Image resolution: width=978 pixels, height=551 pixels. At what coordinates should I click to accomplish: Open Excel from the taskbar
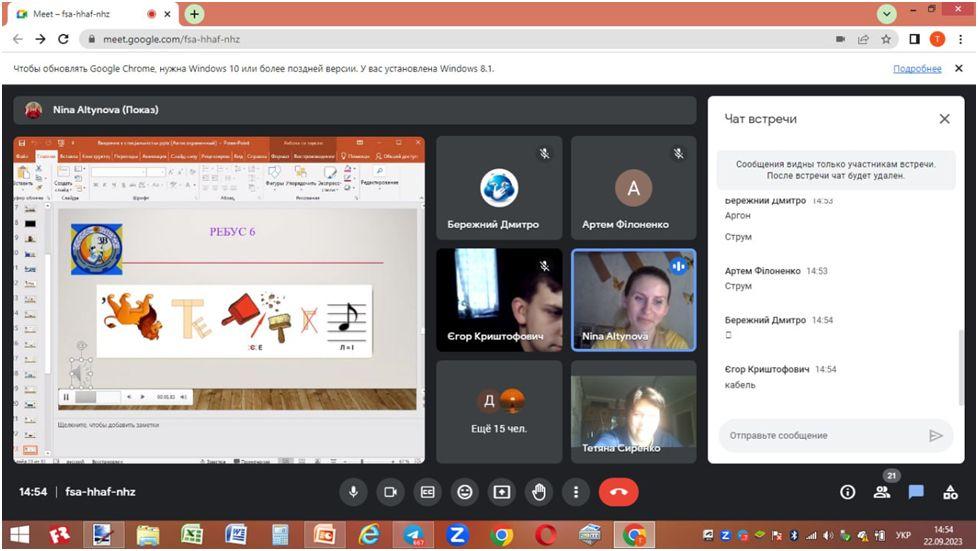[x=191, y=535]
